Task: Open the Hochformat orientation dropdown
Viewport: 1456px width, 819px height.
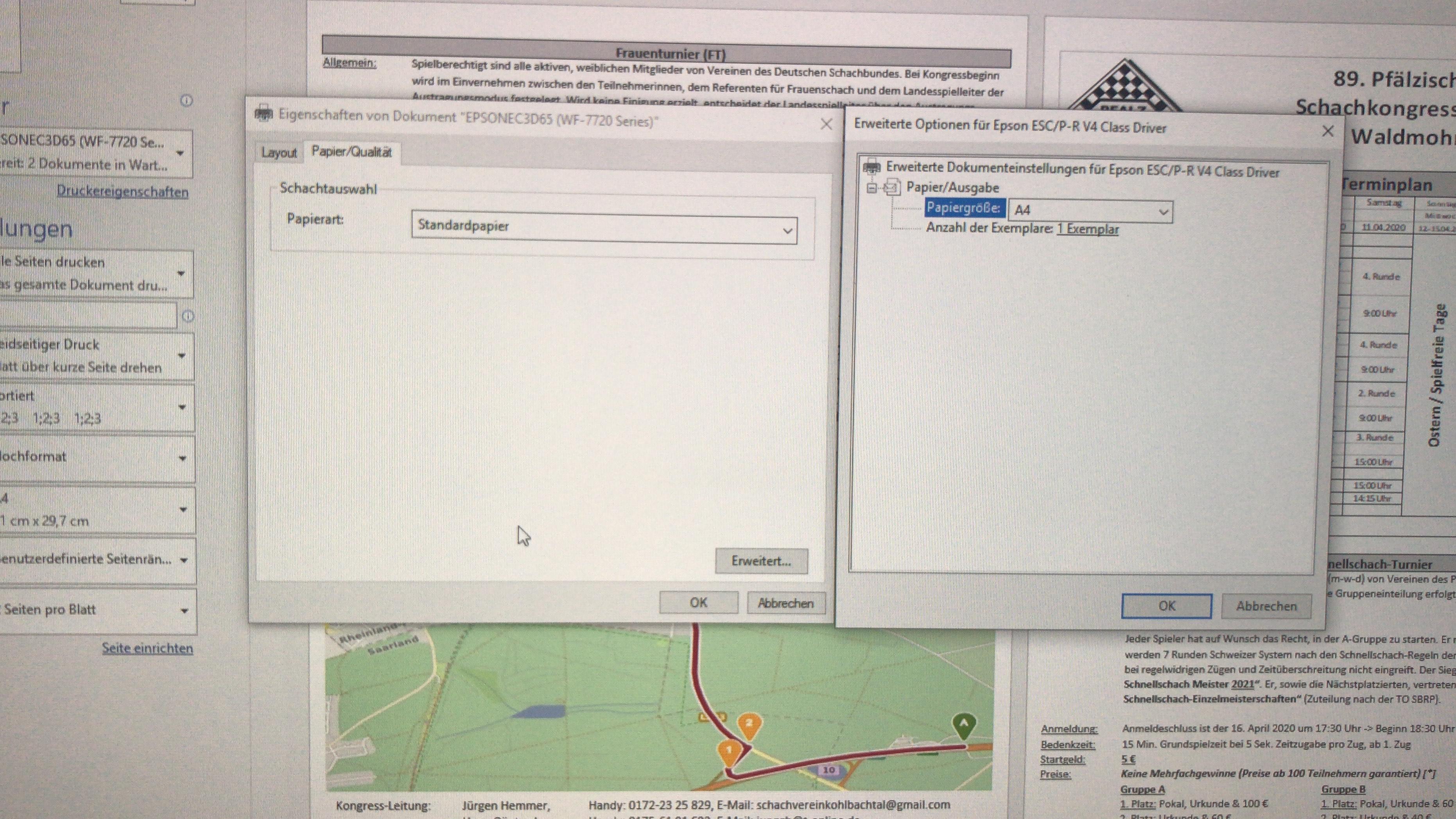Action: click(97, 458)
